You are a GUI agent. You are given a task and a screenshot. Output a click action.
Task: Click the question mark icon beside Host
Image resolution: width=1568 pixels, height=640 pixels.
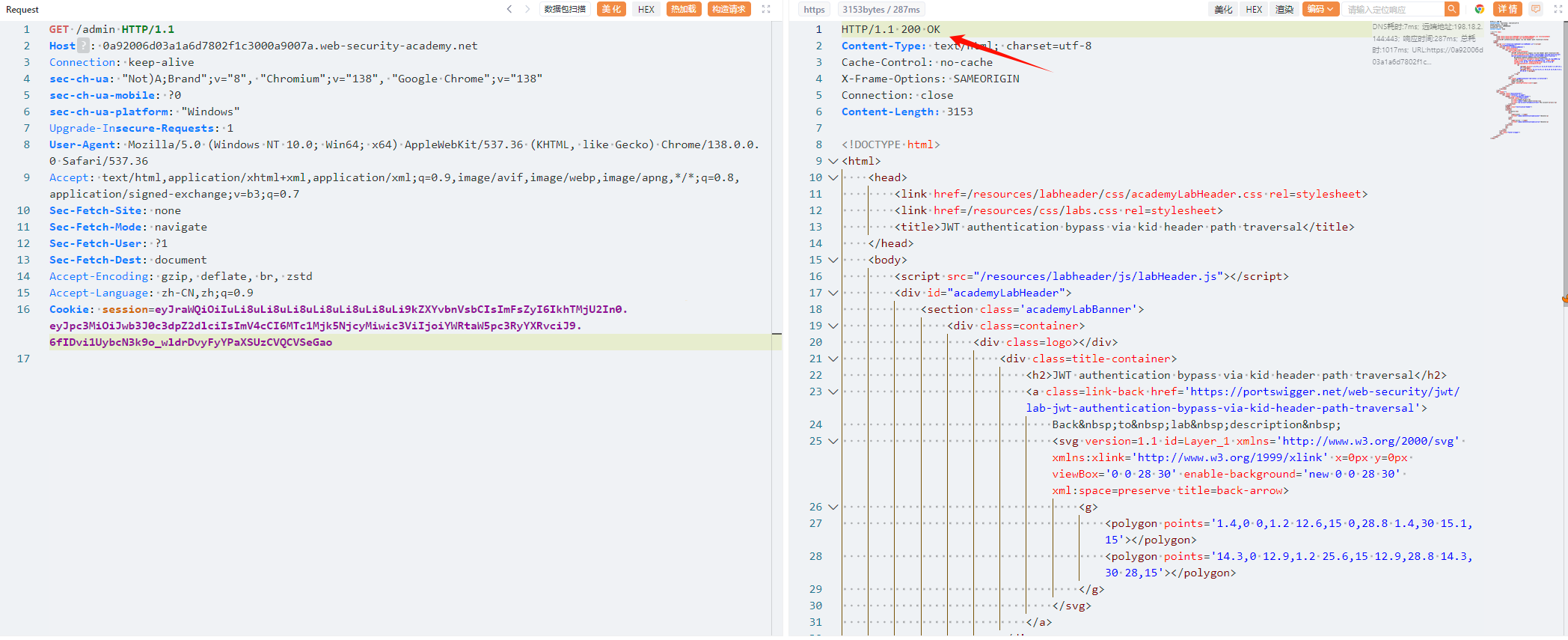84,46
